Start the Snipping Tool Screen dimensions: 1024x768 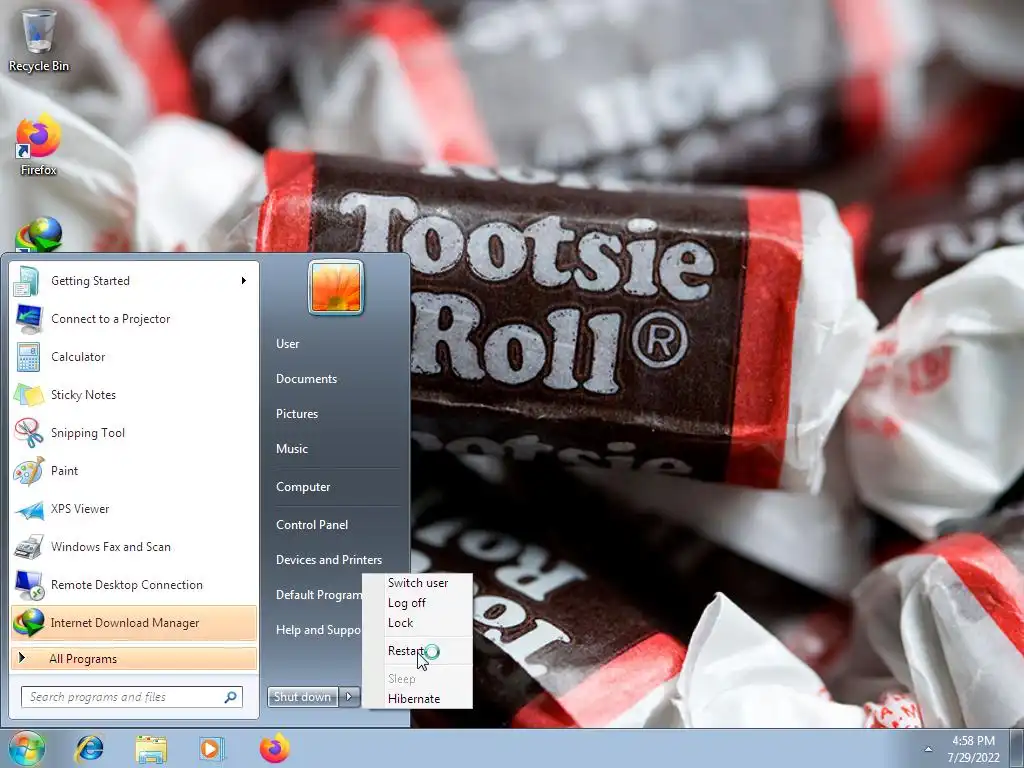pos(133,432)
